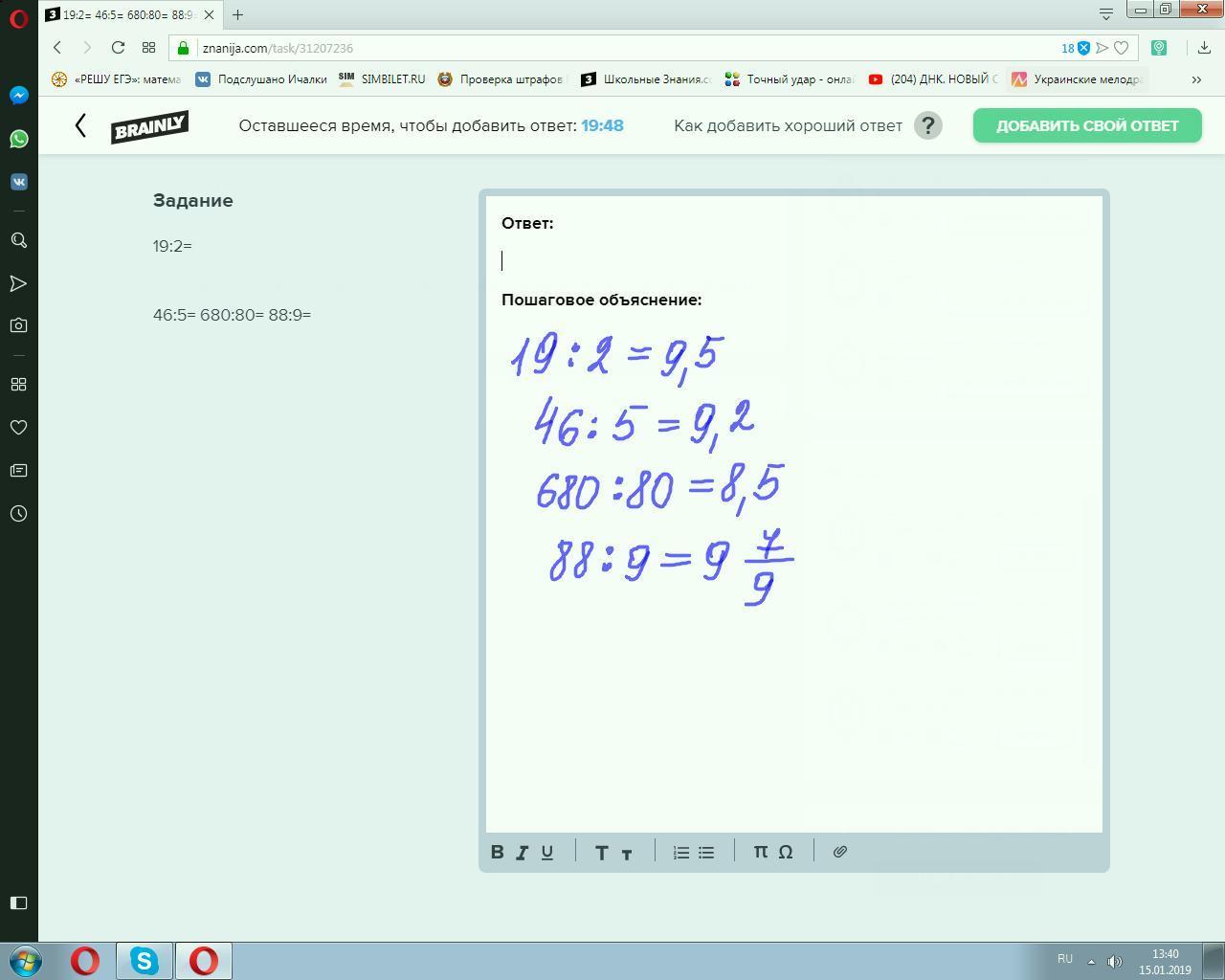Open the Проверка штрафов bookmark
The width and height of the screenshot is (1225, 980).
point(502,79)
